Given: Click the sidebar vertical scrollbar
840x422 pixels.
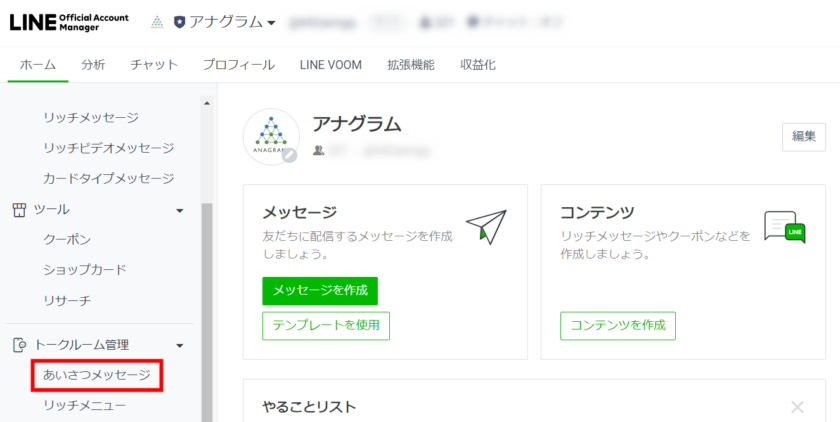Looking at the screenshot, I should 207,300.
